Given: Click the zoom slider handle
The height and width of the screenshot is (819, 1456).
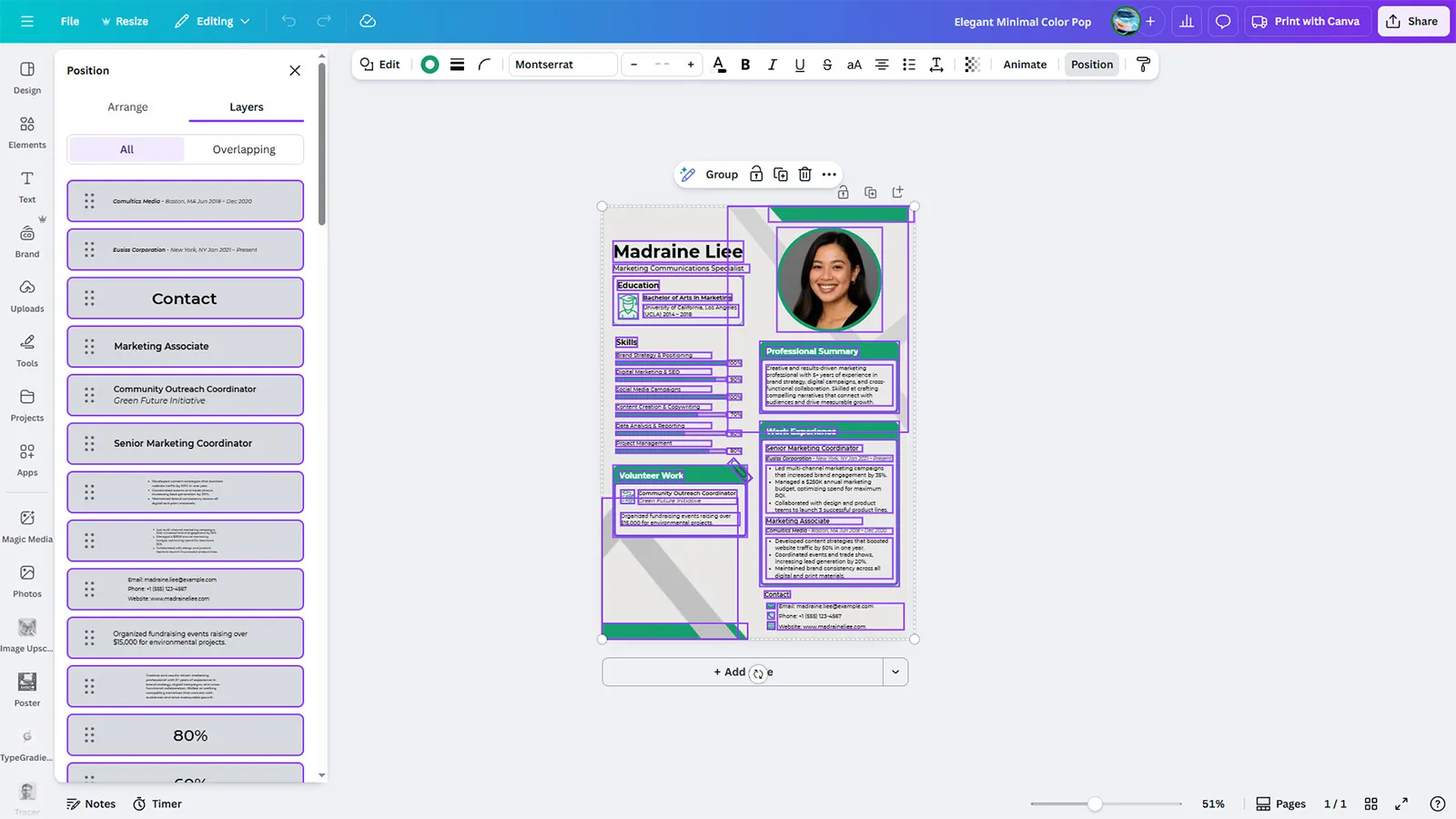Looking at the screenshot, I should (x=1095, y=804).
